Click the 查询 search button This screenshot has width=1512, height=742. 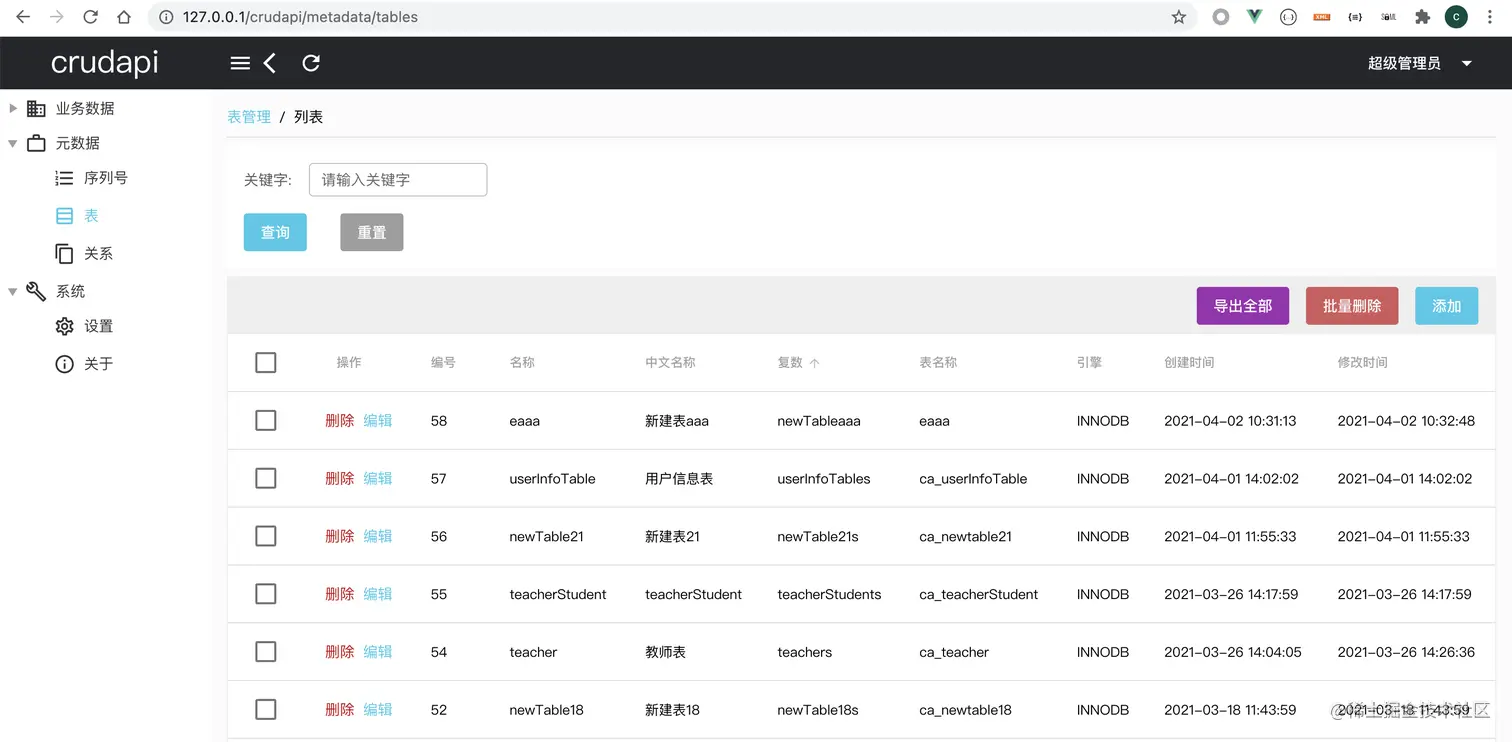[x=275, y=232]
